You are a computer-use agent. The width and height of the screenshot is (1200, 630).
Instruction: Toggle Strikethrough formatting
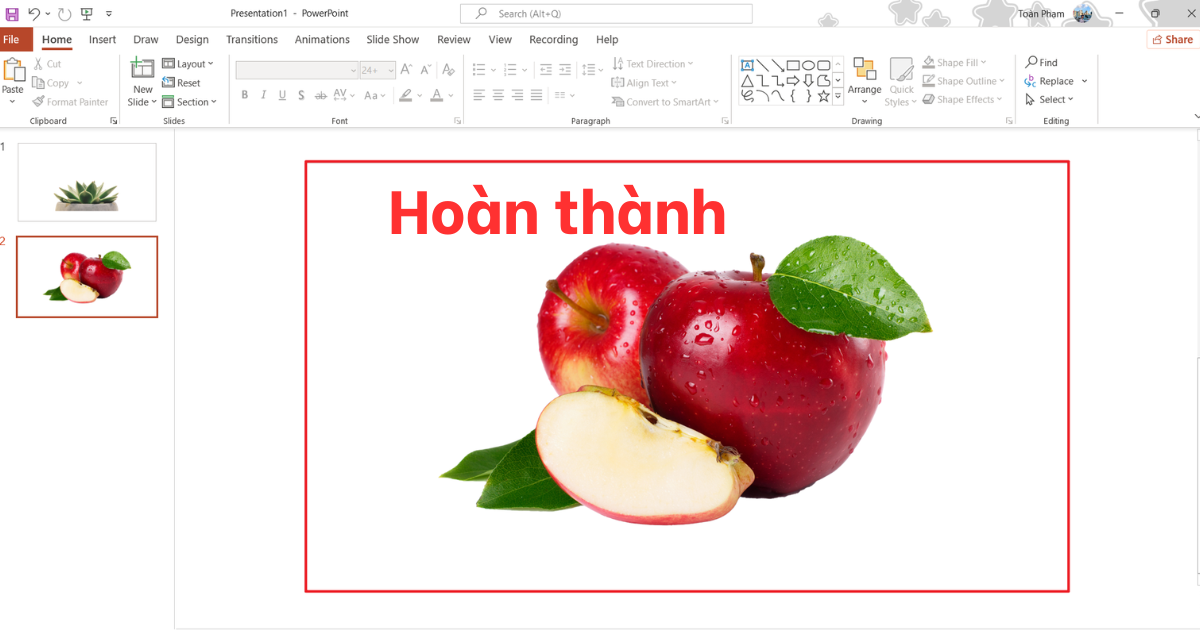[319, 95]
